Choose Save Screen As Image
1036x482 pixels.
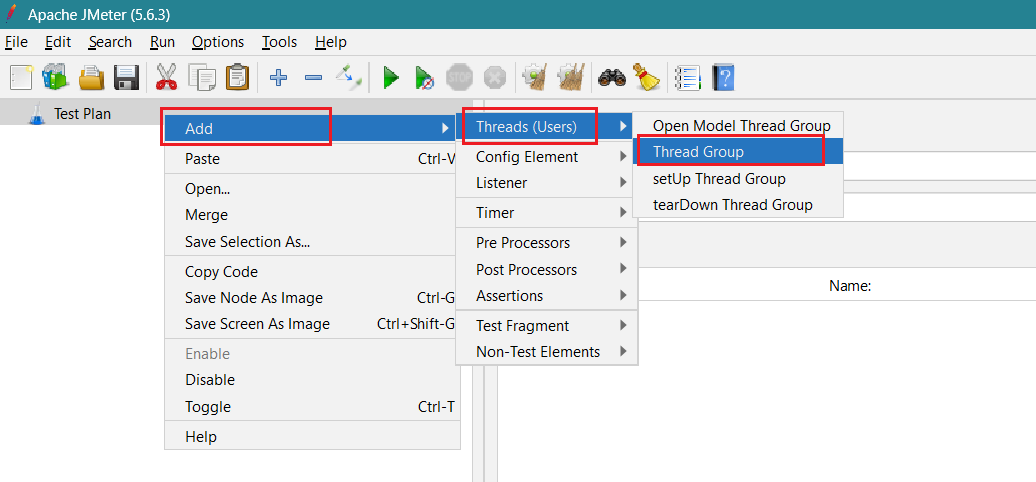(x=311, y=324)
